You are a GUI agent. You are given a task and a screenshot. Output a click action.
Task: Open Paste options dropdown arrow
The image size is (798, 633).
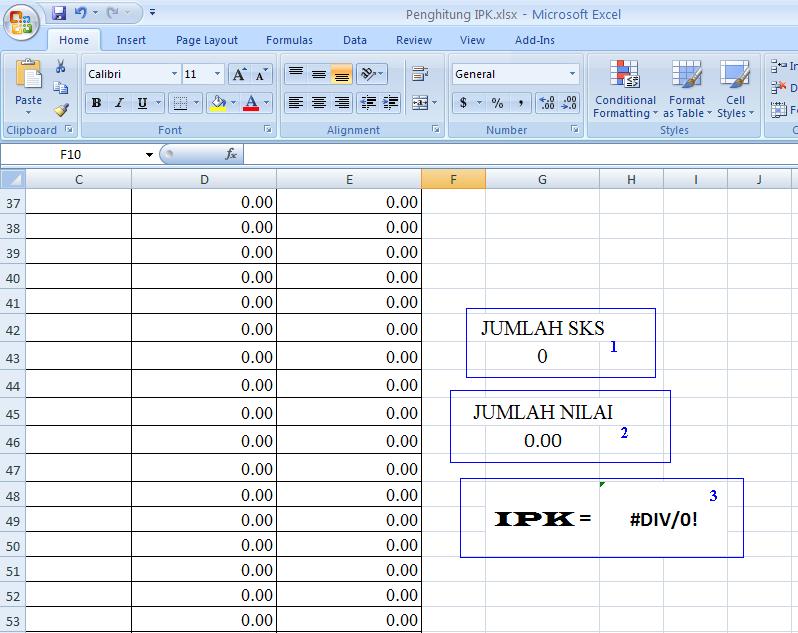(28, 112)
